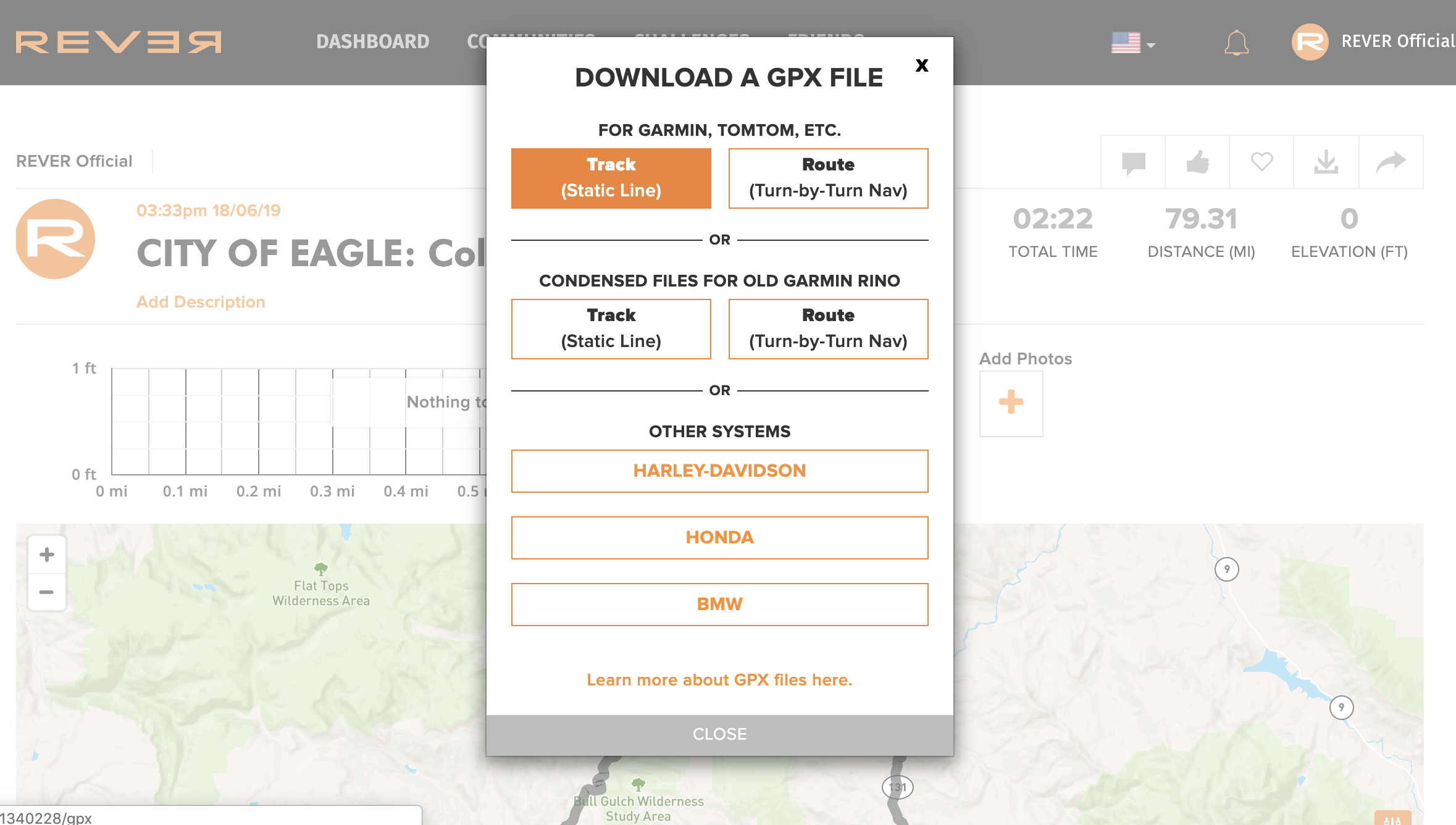
Task: Download GPX for Honda
Action: point(720,538)
